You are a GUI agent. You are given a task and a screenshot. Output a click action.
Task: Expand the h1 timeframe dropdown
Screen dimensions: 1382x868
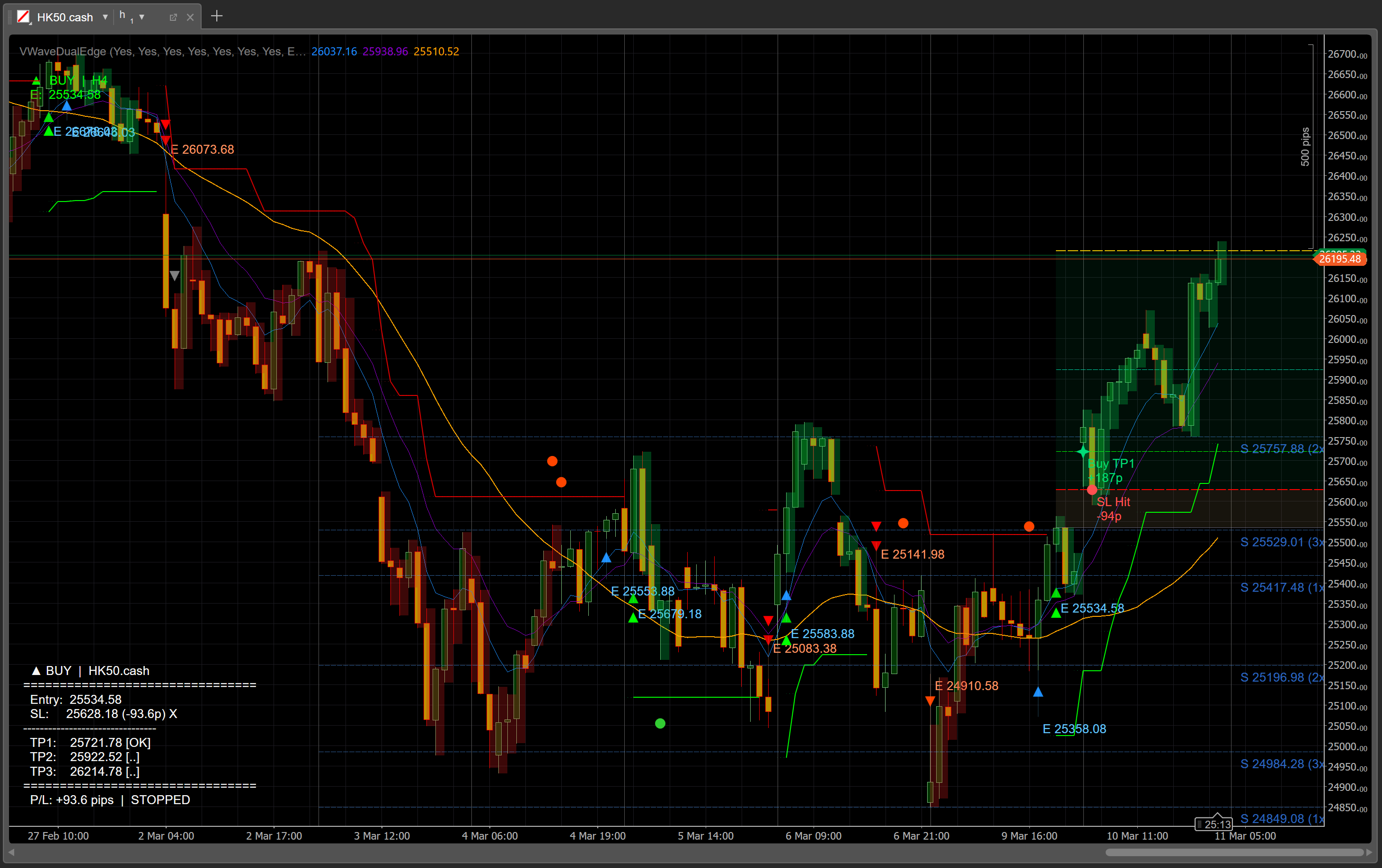142,17
